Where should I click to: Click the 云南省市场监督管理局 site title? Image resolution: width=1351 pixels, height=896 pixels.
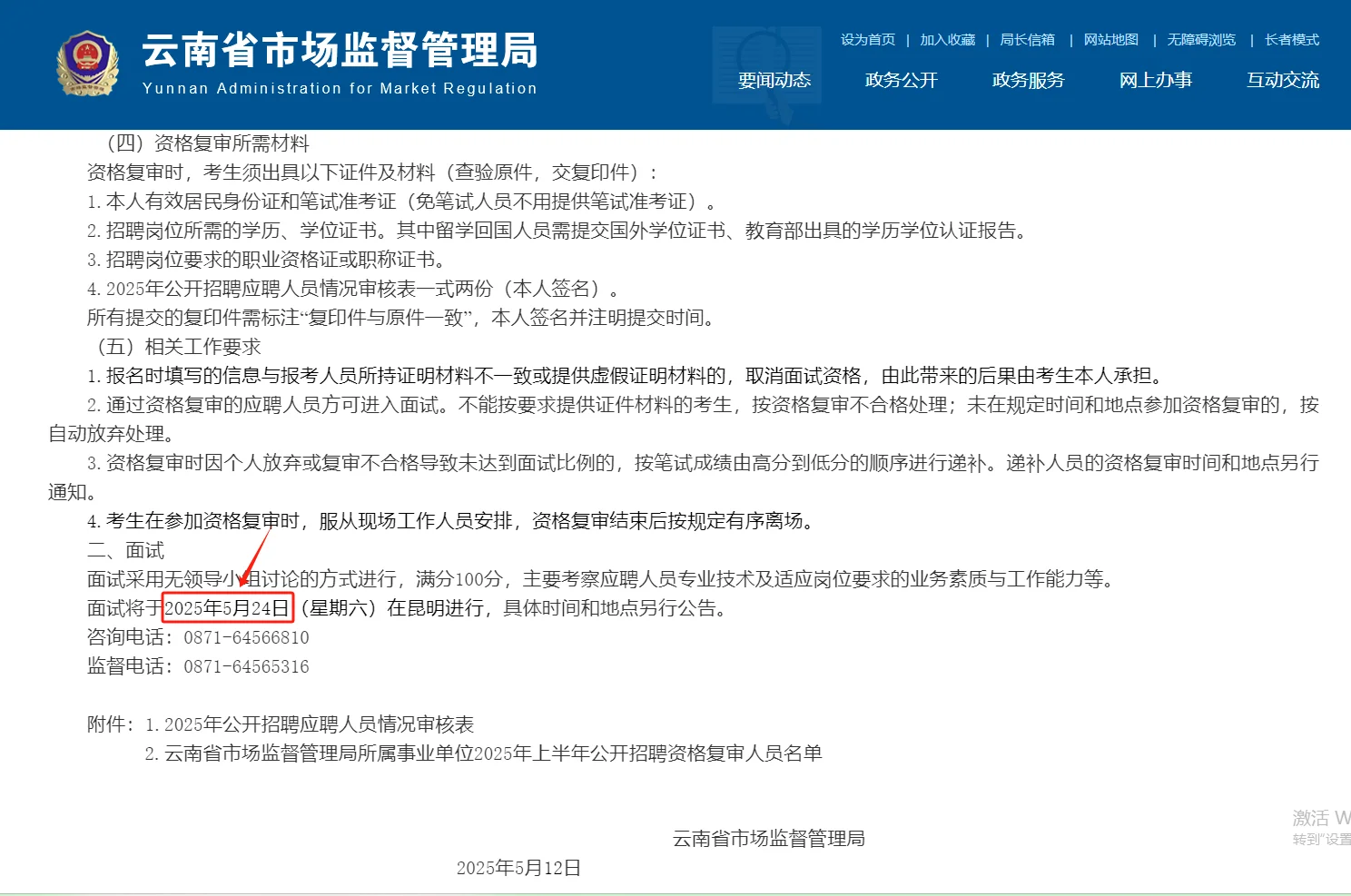point(340,50)
